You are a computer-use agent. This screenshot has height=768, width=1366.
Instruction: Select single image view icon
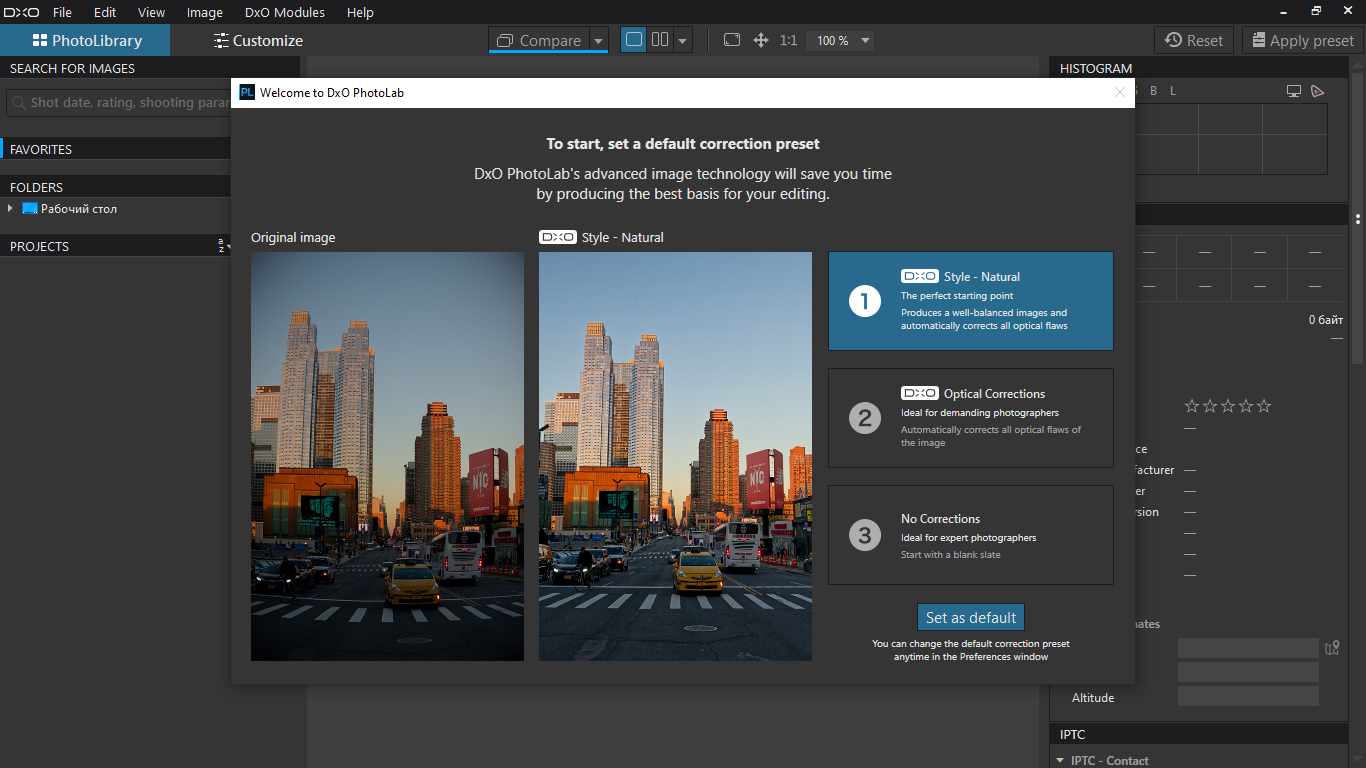pyautogui.click(x=633, y=40)
